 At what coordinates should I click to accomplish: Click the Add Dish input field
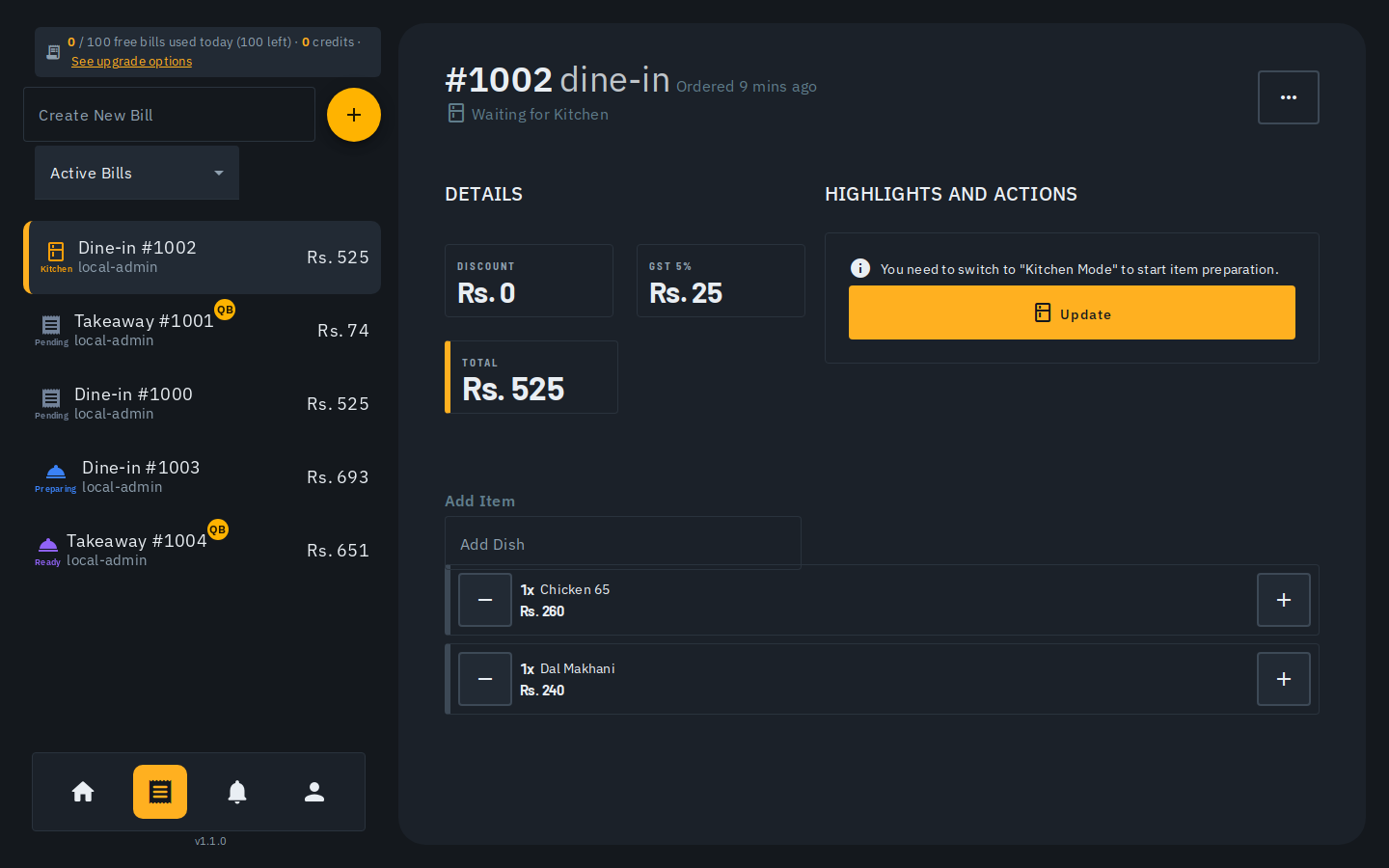[x=623, y=543]
